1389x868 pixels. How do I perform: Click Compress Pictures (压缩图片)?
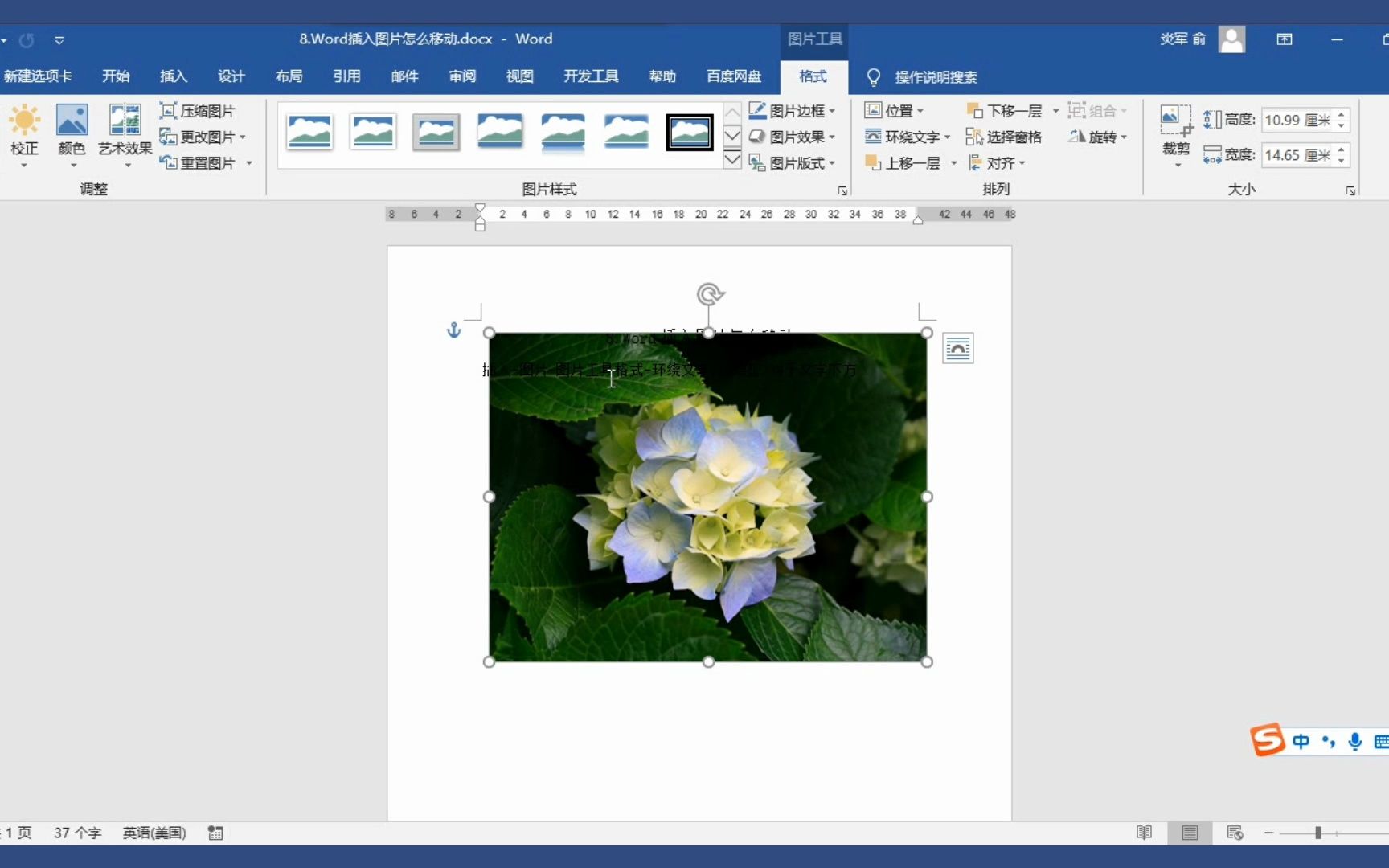(x=198, y=111)
